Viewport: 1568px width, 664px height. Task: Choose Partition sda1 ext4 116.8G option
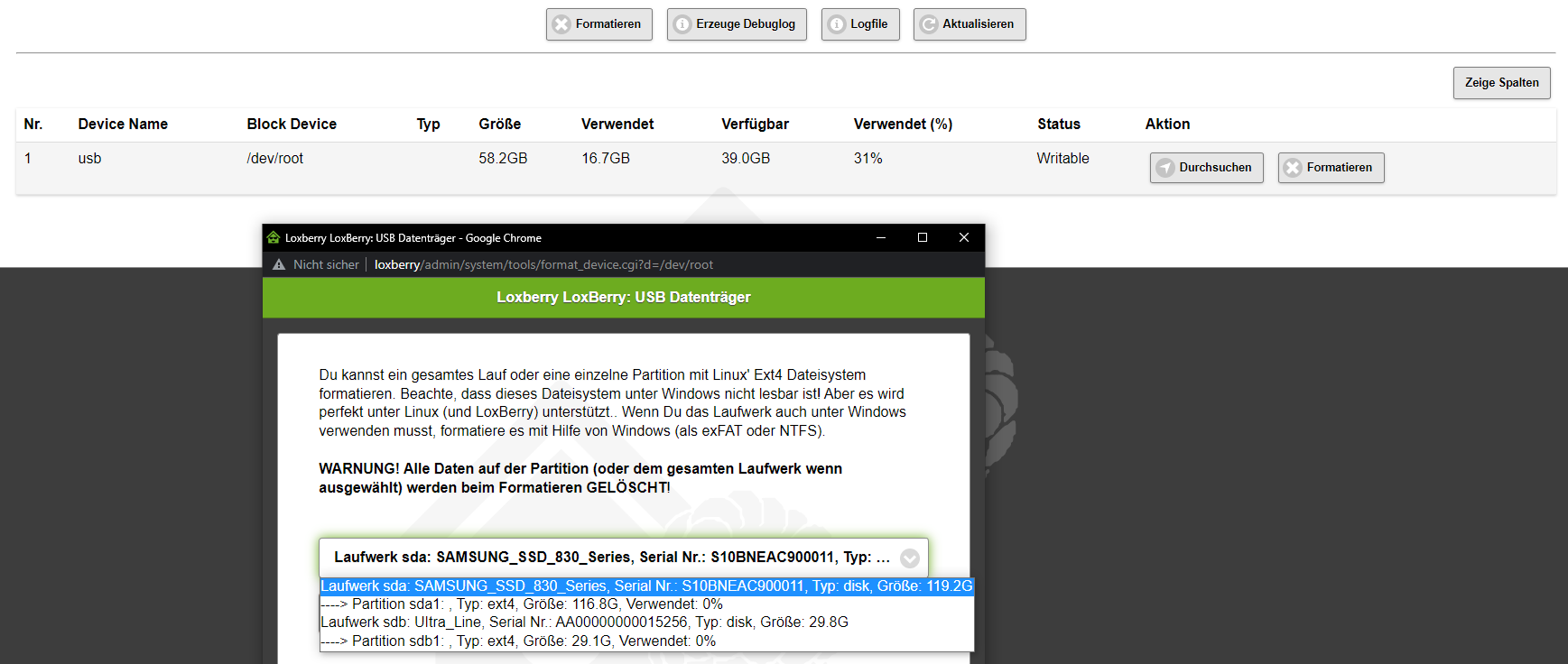(647, 604)
